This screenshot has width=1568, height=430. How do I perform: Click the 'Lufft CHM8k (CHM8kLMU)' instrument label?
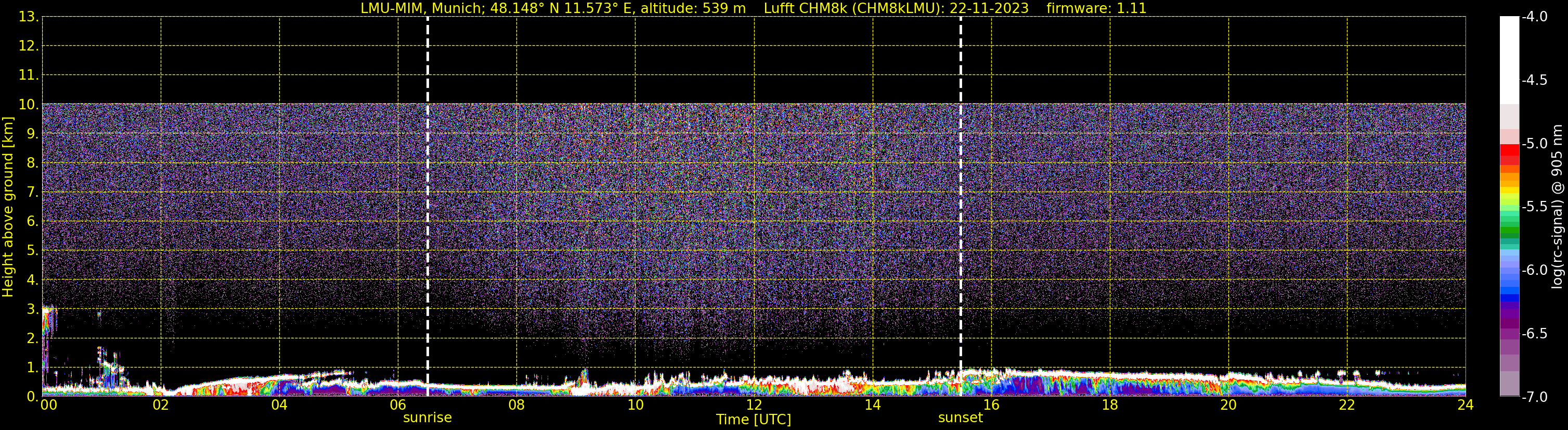[x=854, y=8]
